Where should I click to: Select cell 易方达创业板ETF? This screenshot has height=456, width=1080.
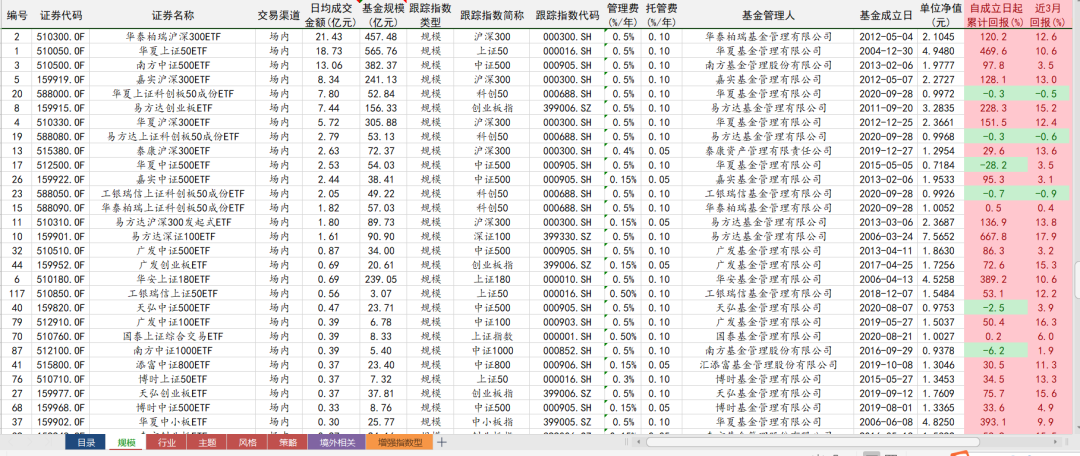point(172,108)
